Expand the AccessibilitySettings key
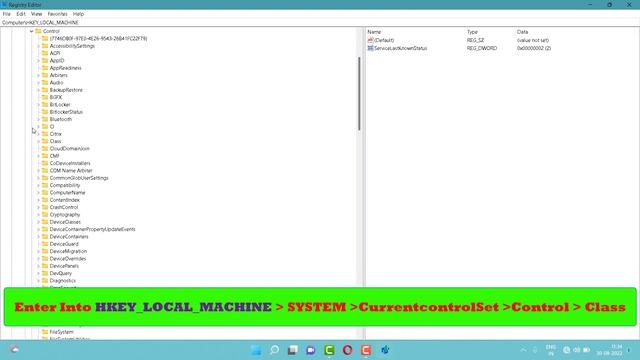The height and width of the screenshot is (360, 640). (x=39, y=46)
